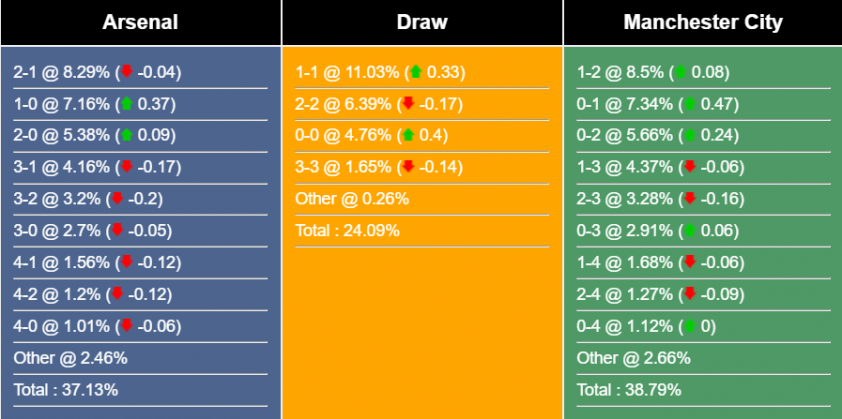Click green up arrow next to 1-1 draw
The height and width of the screenshot is (419, 842).
(x=416, y=72)
